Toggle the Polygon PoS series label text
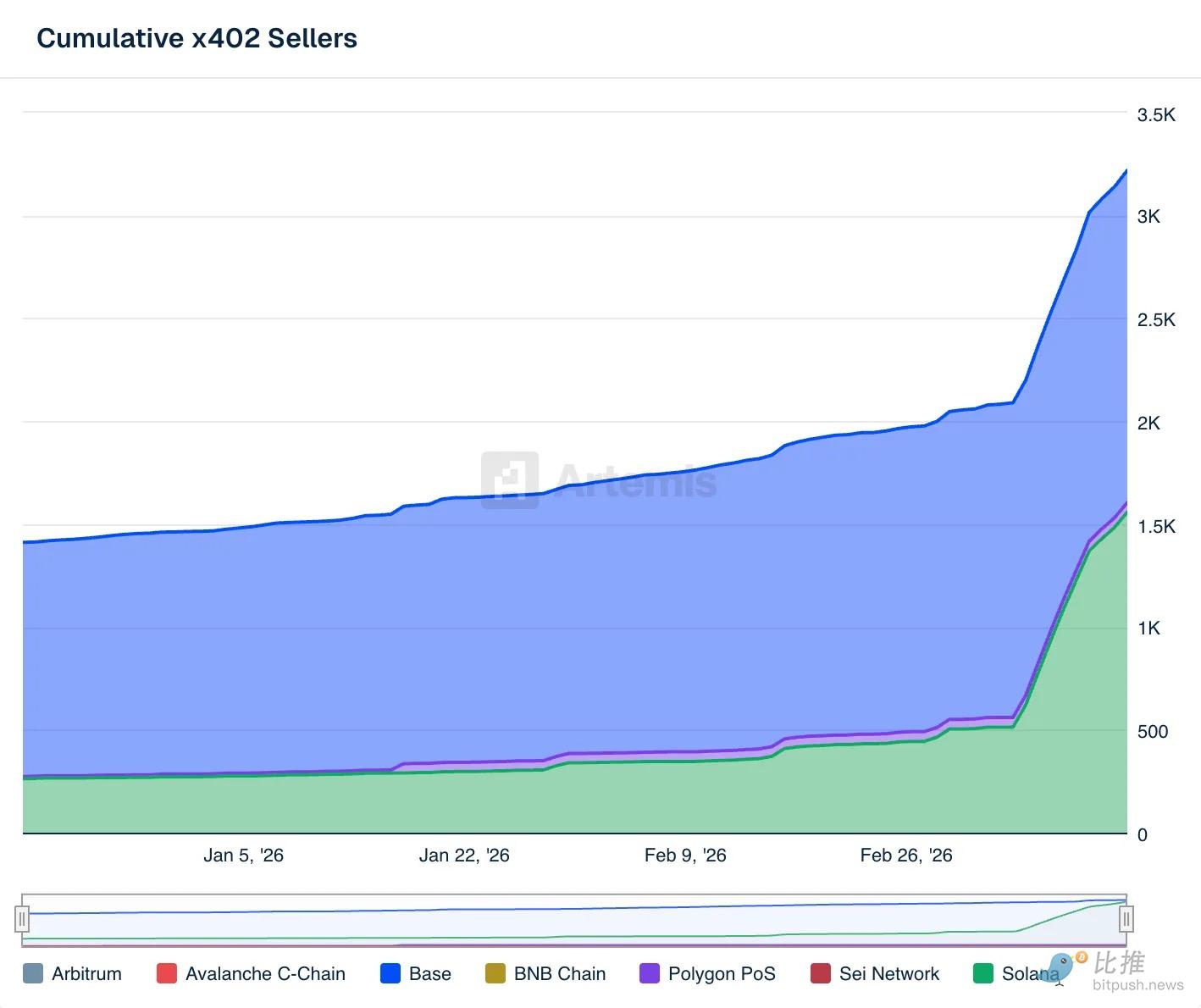 (x=722, y=973)
